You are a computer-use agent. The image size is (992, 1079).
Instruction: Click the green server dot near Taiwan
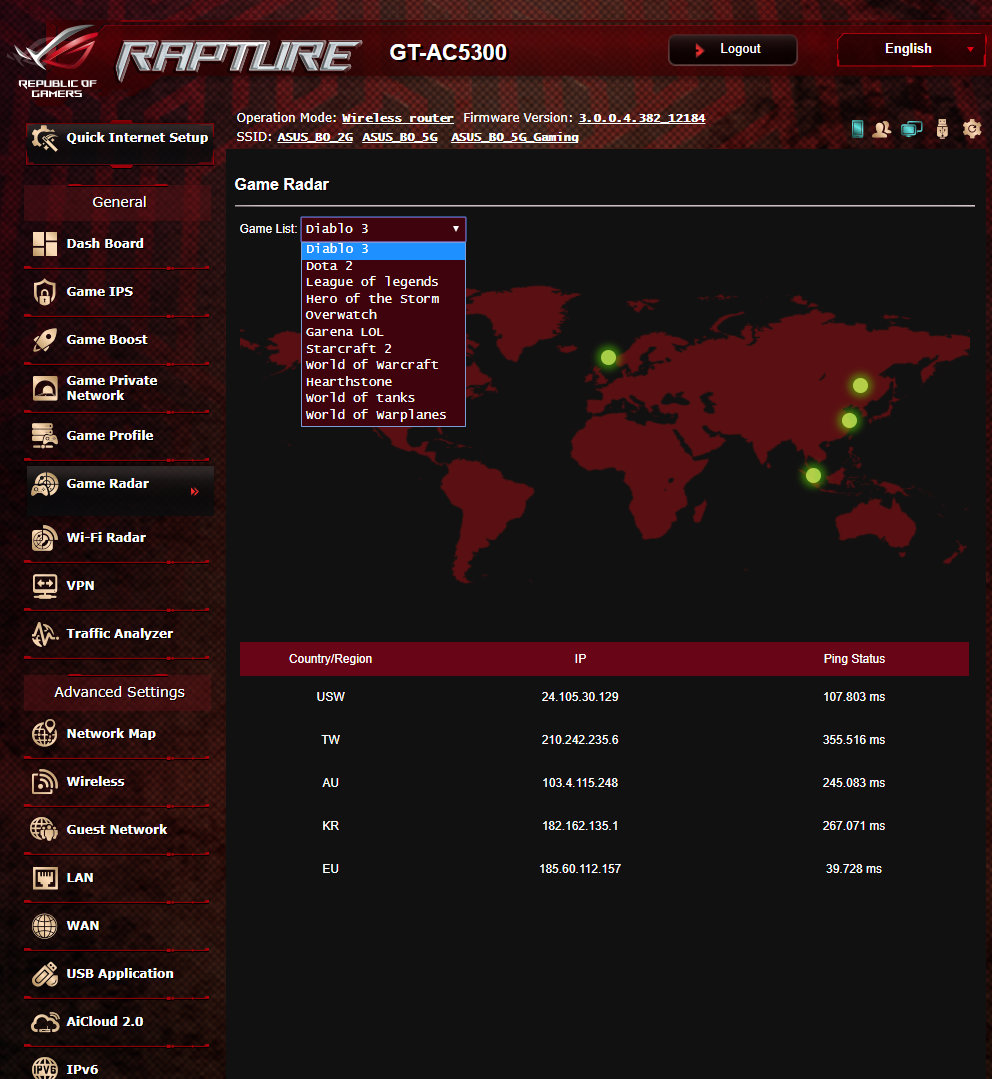coord(849,420)
